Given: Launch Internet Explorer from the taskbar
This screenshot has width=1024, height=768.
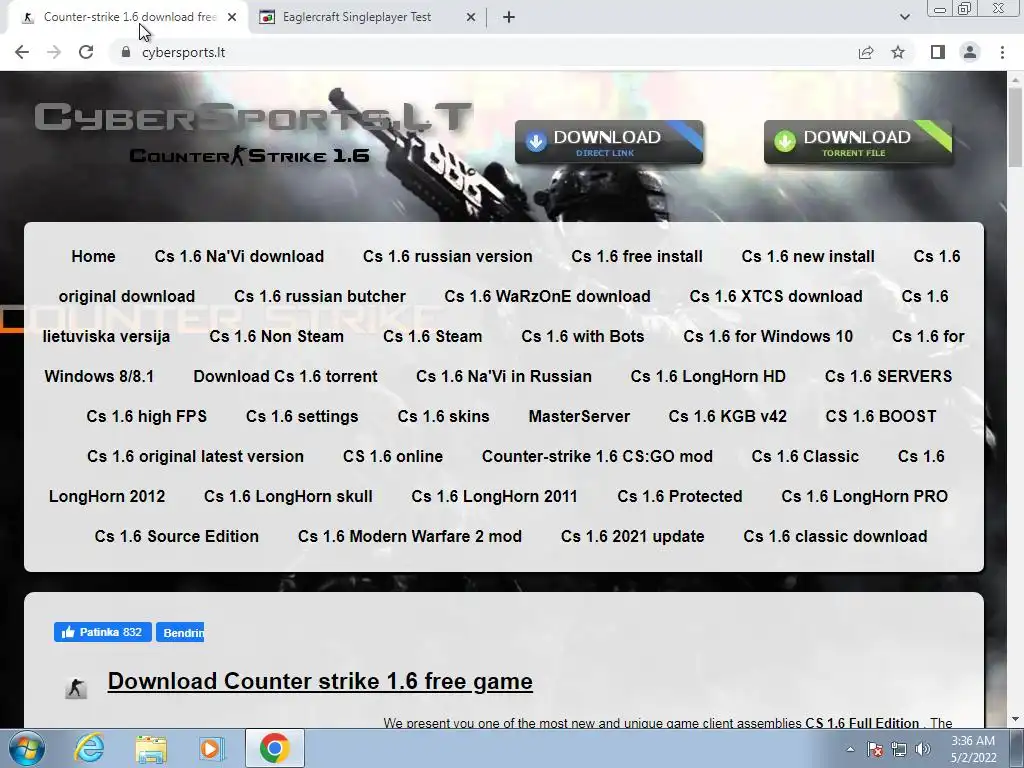Looking at the screenshot, I should click(89, 748).
